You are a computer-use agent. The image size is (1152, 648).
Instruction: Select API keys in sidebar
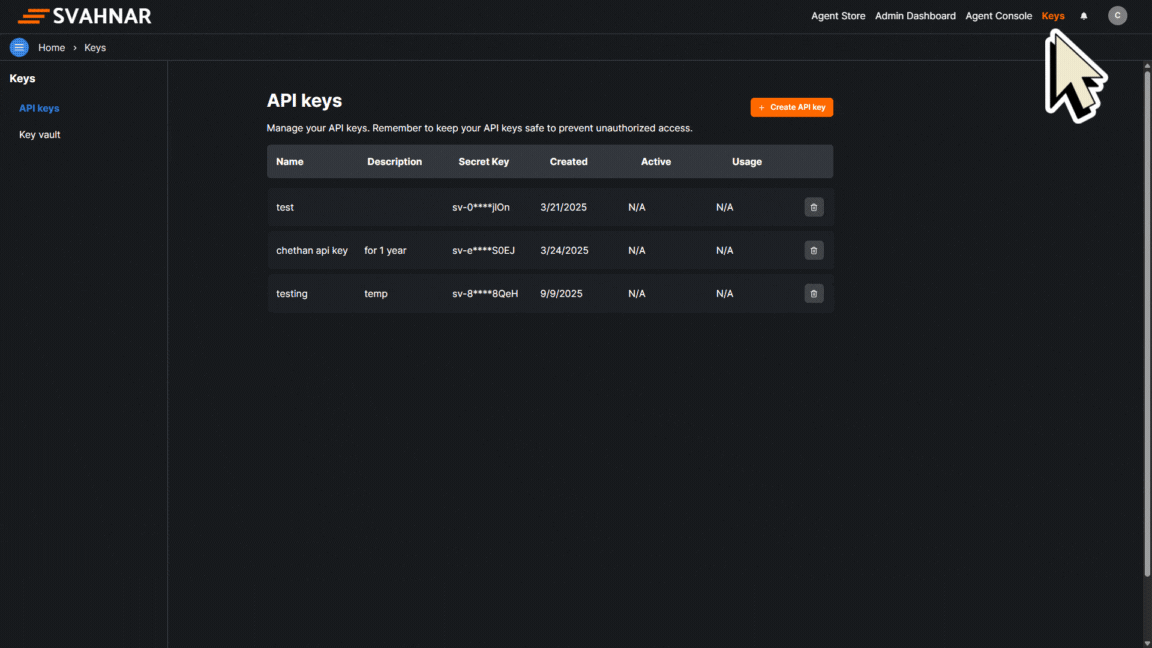click(x=39, y=108)
